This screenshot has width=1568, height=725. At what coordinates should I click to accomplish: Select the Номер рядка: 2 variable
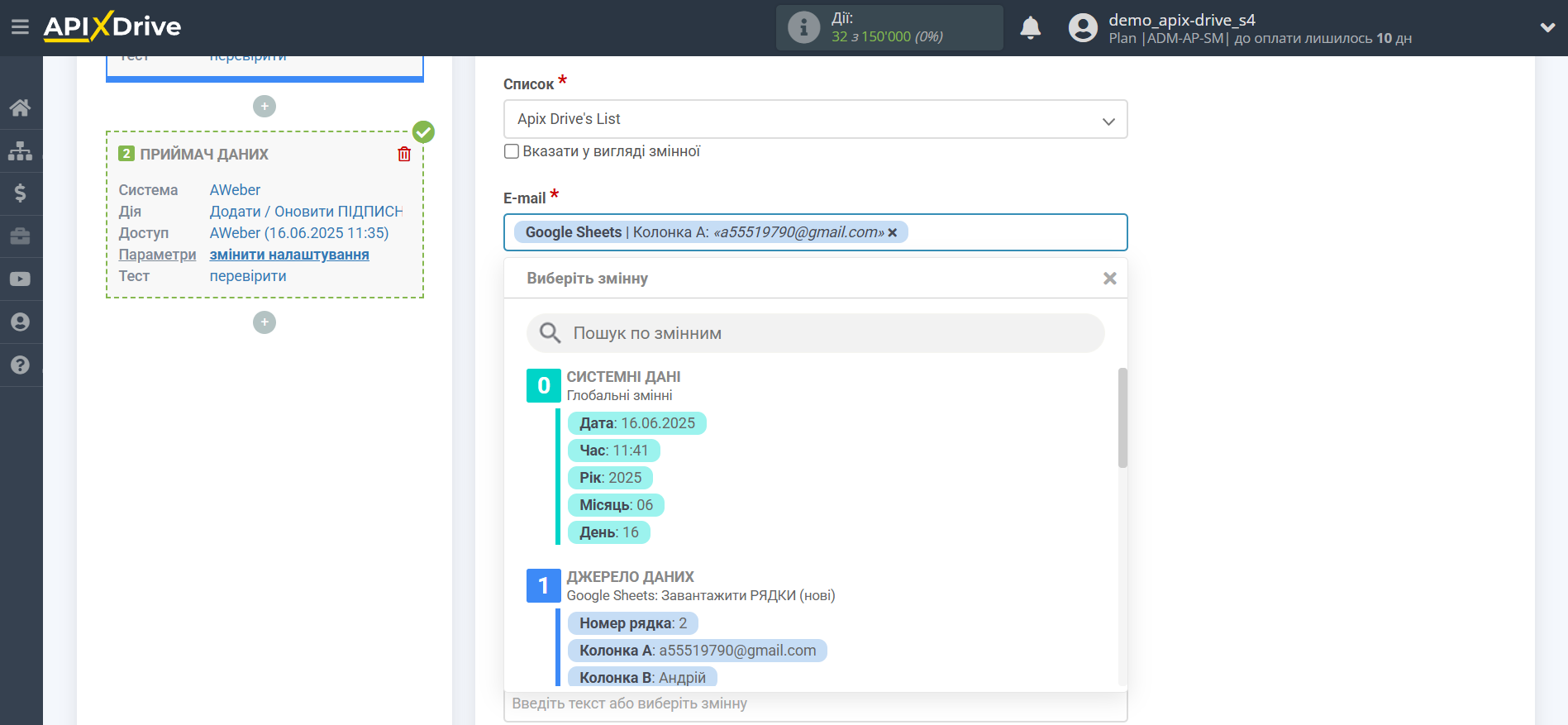pyautogui.click(x=632, y=623)
